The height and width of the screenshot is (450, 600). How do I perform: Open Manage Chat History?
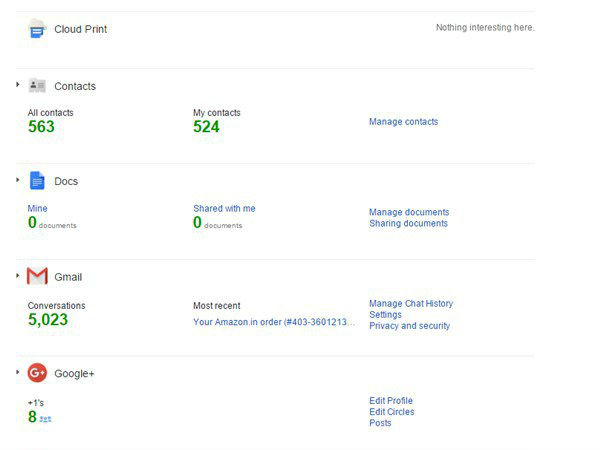pyautogui.click(x=410, y=304)
